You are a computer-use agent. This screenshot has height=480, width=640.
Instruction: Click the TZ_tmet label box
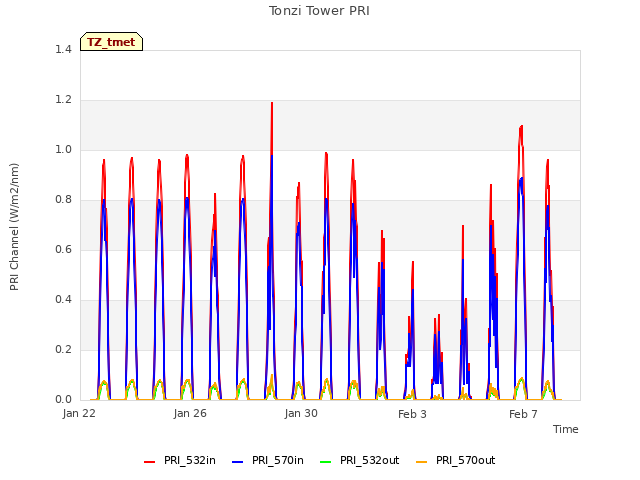111,42
